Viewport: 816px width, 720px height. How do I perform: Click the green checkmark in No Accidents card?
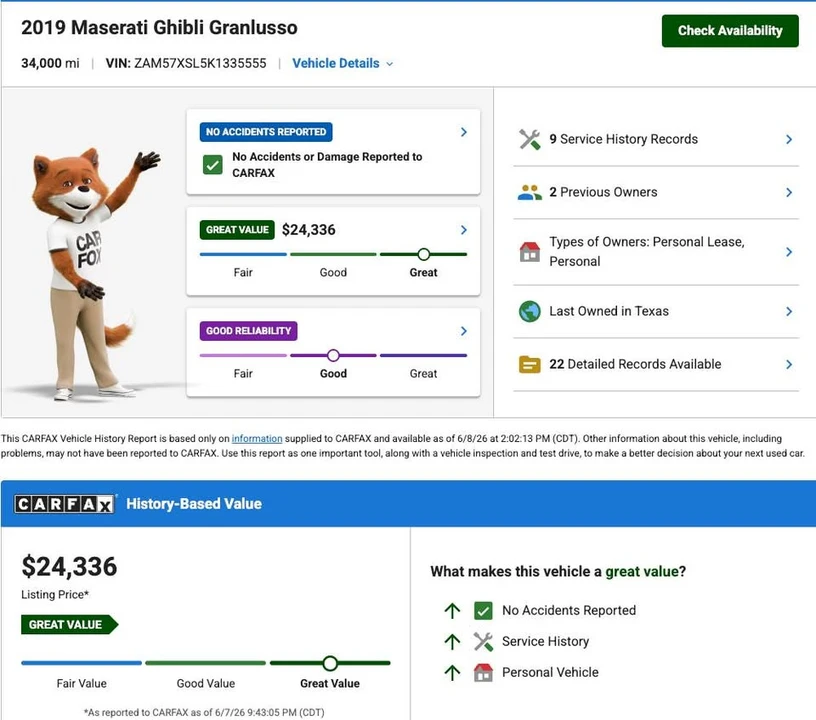pos(212,165)
